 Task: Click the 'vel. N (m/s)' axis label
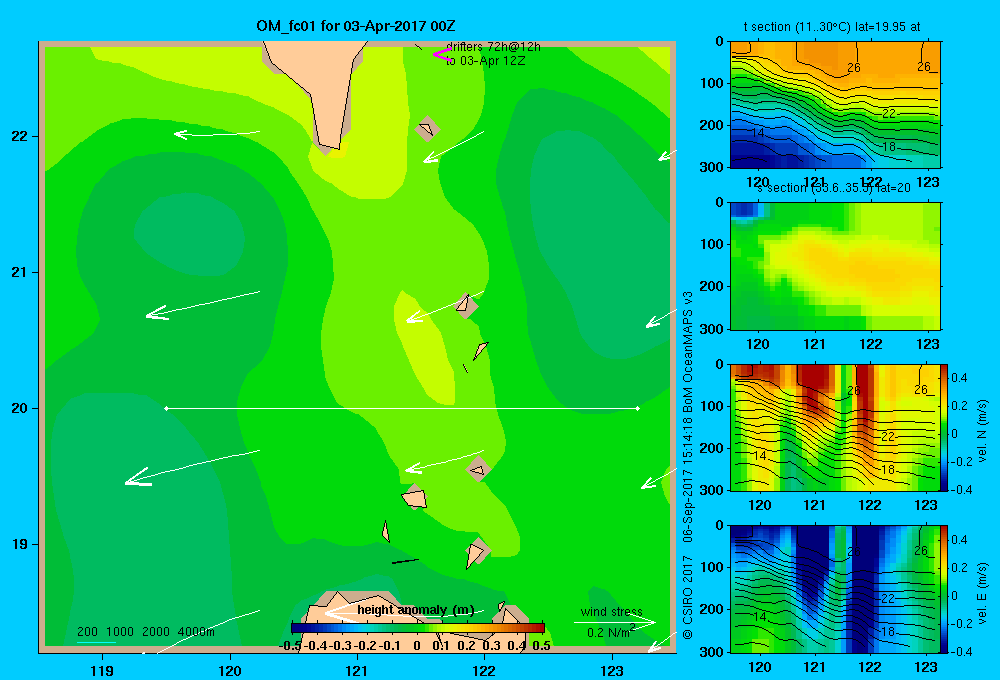983,431
